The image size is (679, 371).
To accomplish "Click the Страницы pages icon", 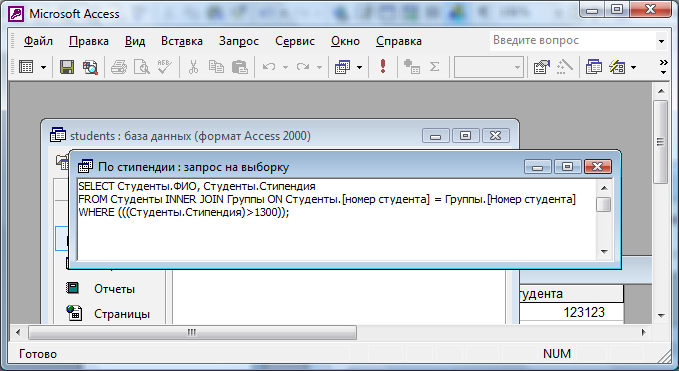I will tap(74, 312).
